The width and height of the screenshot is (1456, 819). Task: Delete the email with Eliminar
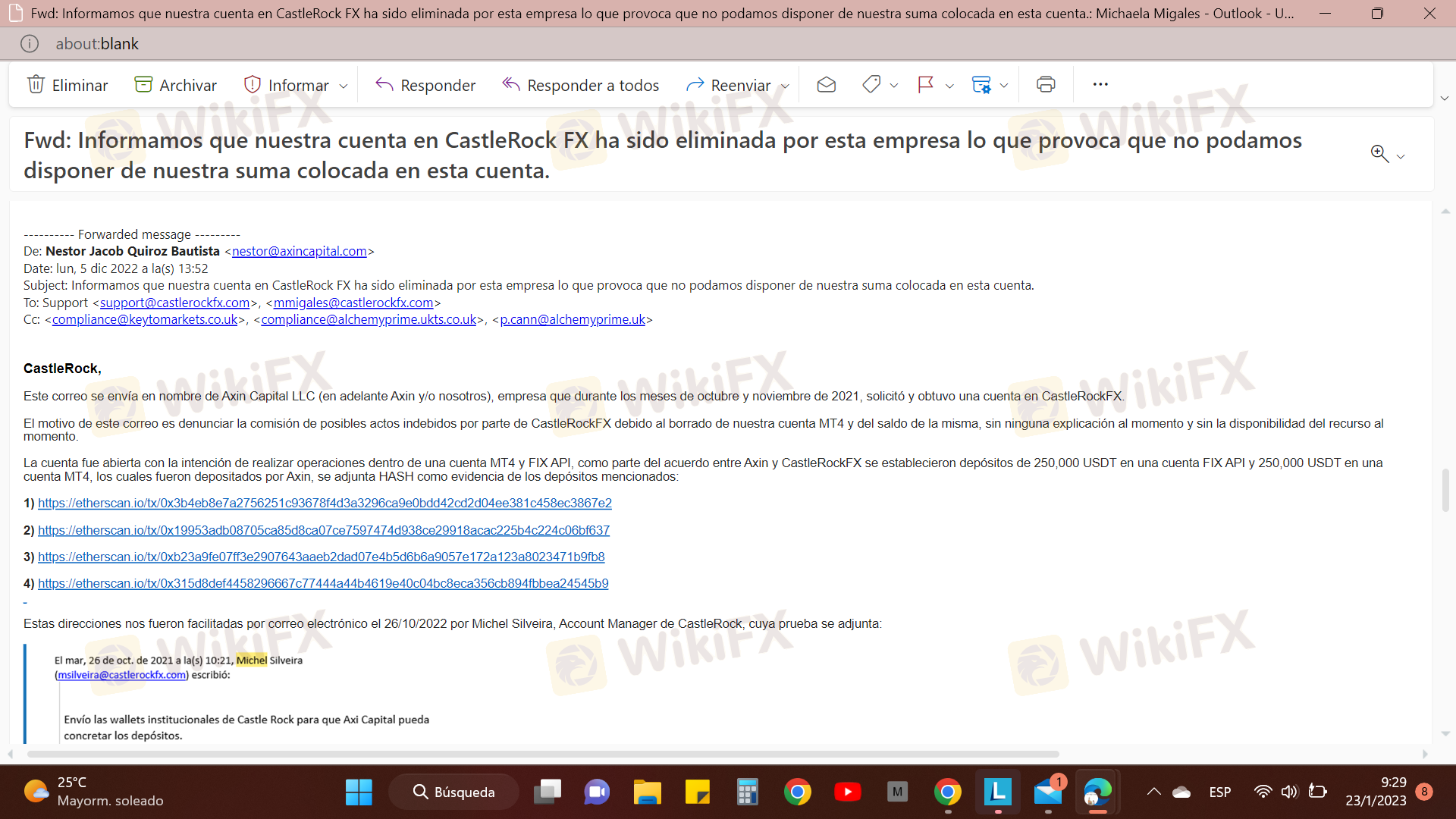click(67, 85)
